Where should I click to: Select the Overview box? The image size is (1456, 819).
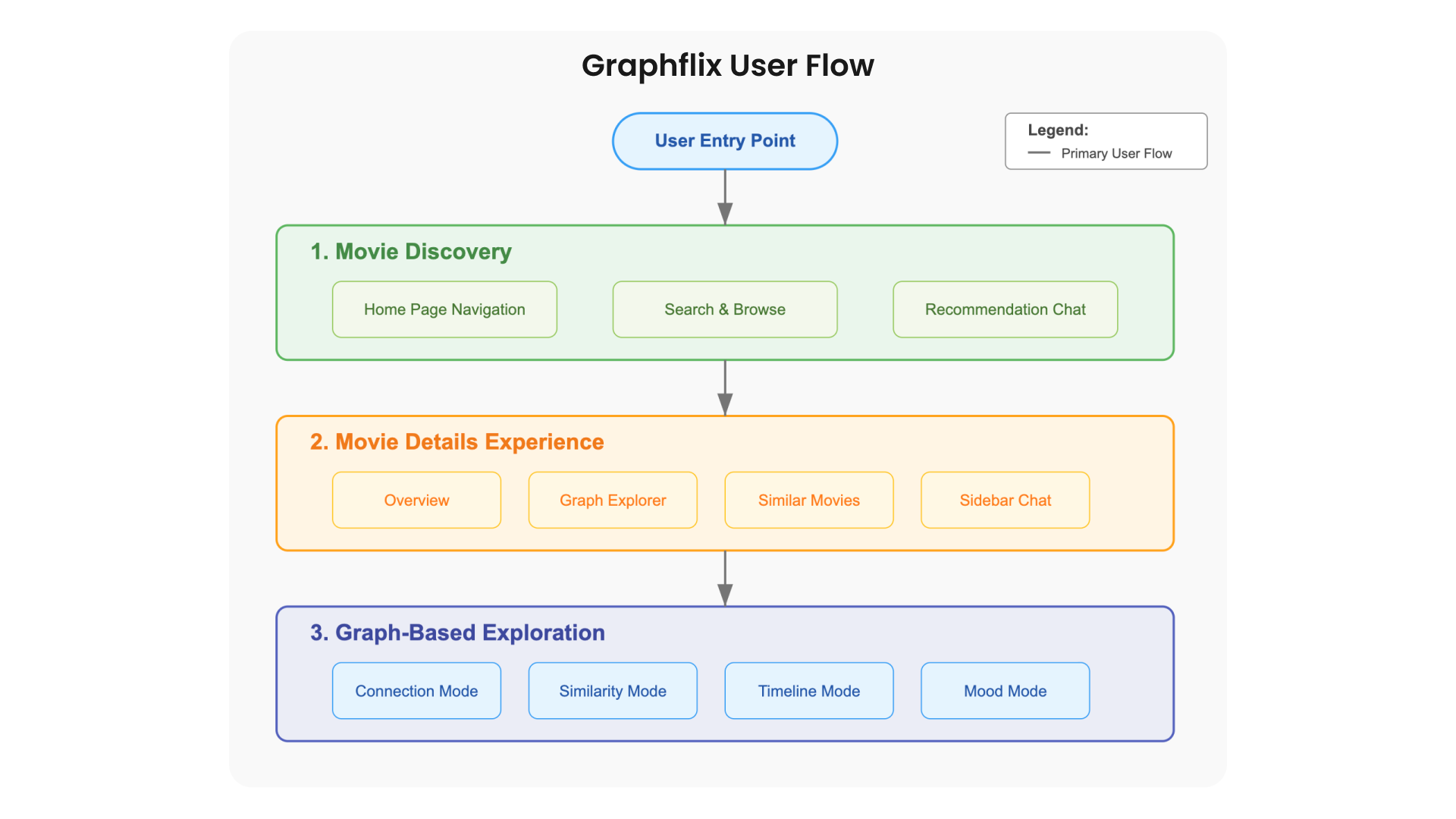point(416,500)
